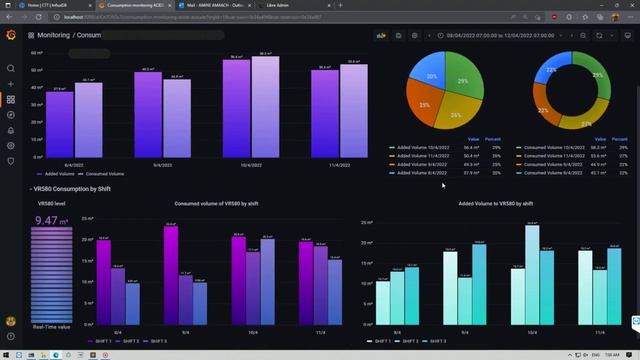Click the blue 20% pie chart slice
The image size is (640, 360).
430,71
